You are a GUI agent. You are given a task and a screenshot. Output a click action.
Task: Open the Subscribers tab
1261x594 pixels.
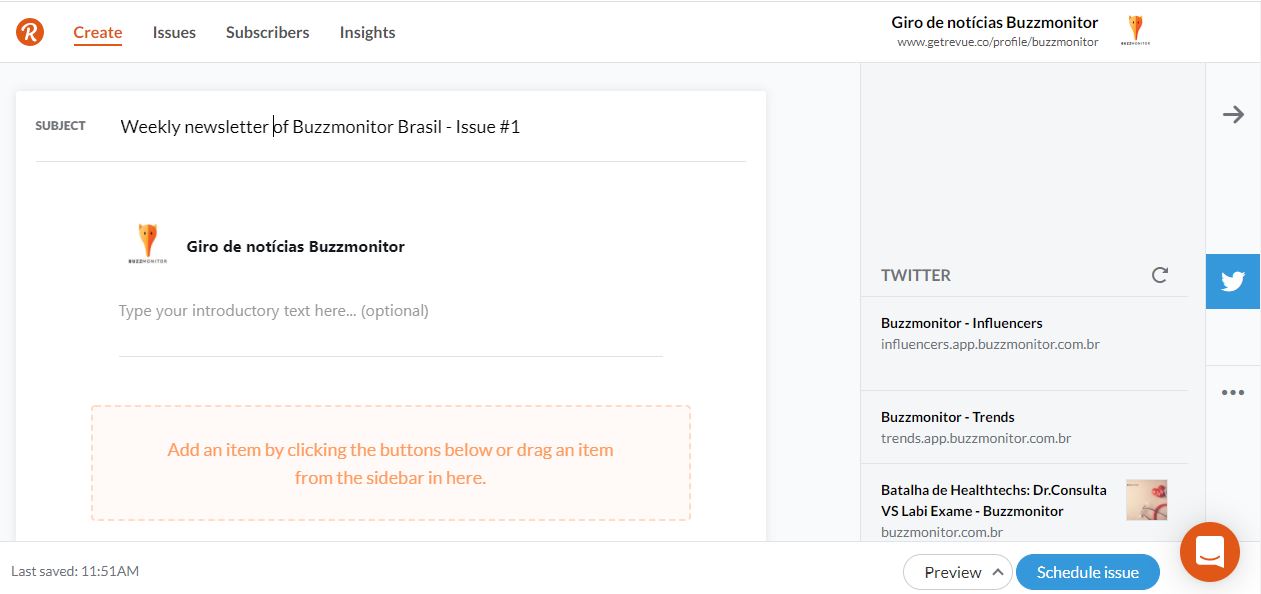(x=267, y=32)
